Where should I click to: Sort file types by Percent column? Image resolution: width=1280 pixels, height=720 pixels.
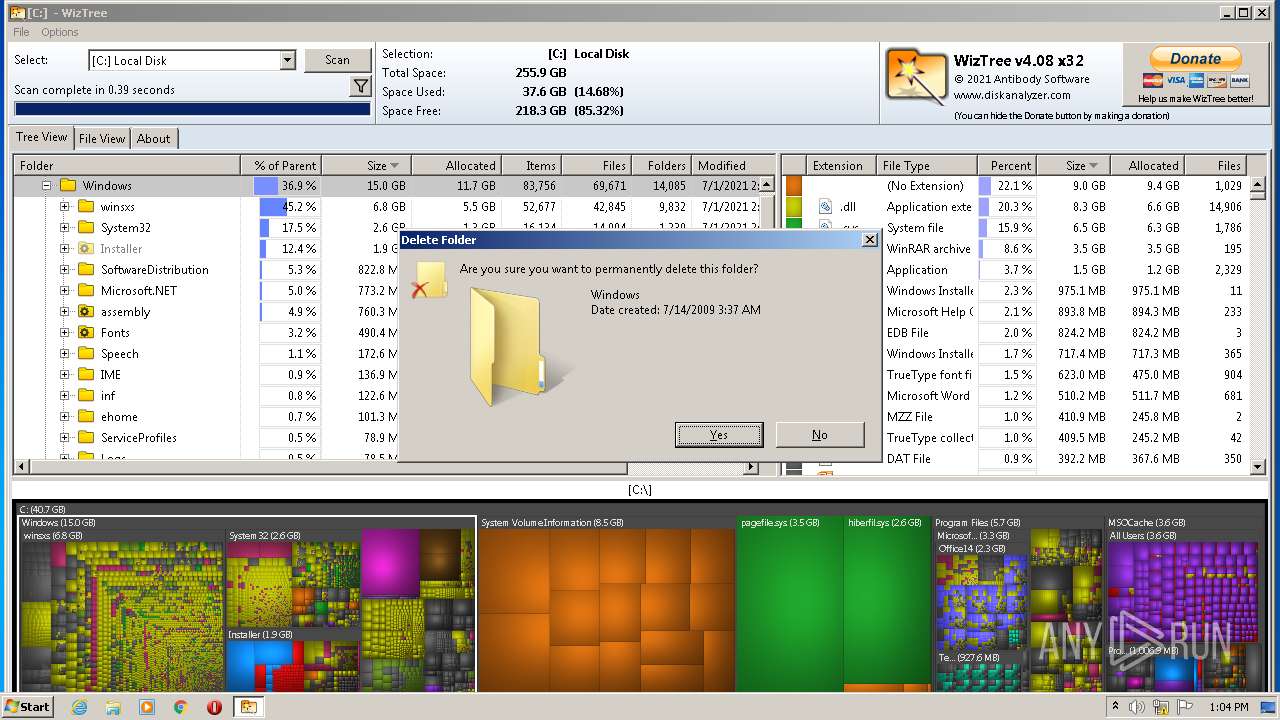click(x=1006, y=166)
